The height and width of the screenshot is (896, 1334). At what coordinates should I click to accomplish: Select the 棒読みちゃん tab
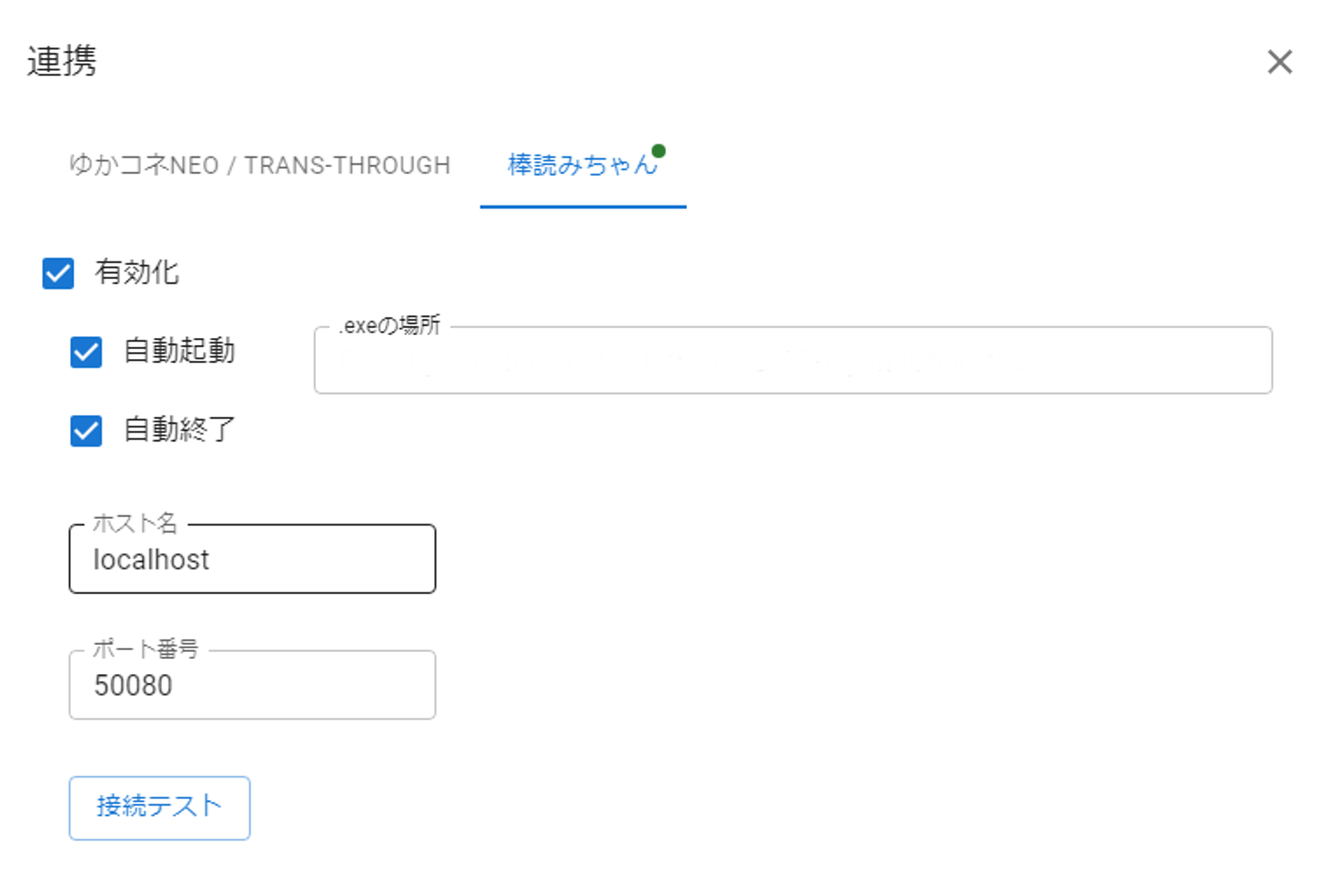[x=581, y=165]
